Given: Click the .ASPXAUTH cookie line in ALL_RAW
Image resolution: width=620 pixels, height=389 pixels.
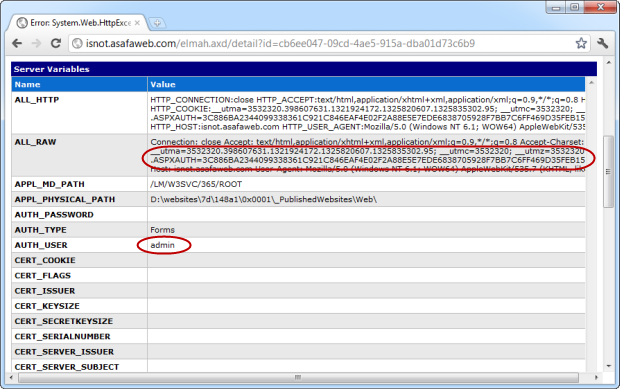Looking at the screenshot, I should [x=367, y=160].
